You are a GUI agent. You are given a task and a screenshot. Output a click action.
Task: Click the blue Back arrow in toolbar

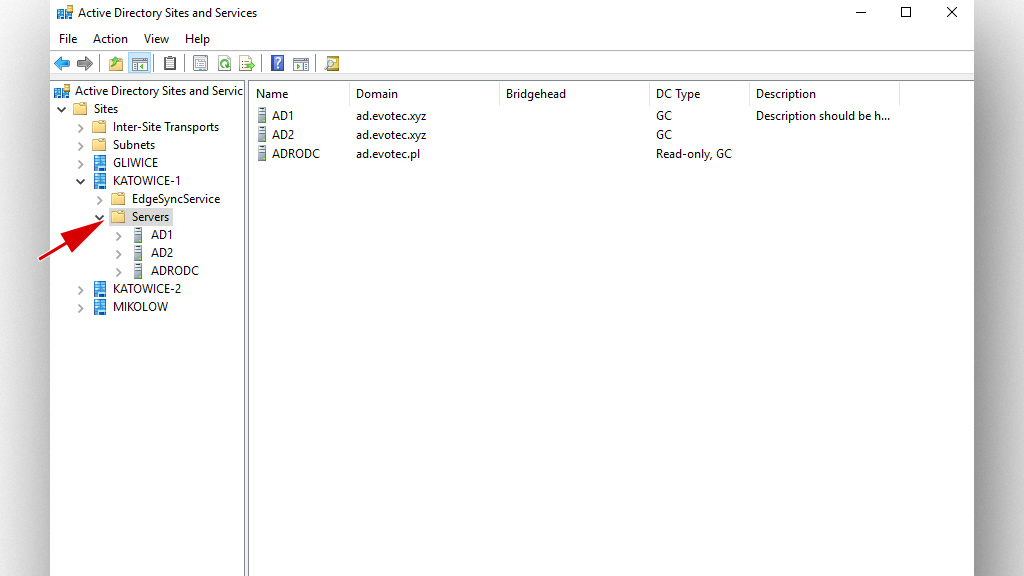(x=62, y=63)
